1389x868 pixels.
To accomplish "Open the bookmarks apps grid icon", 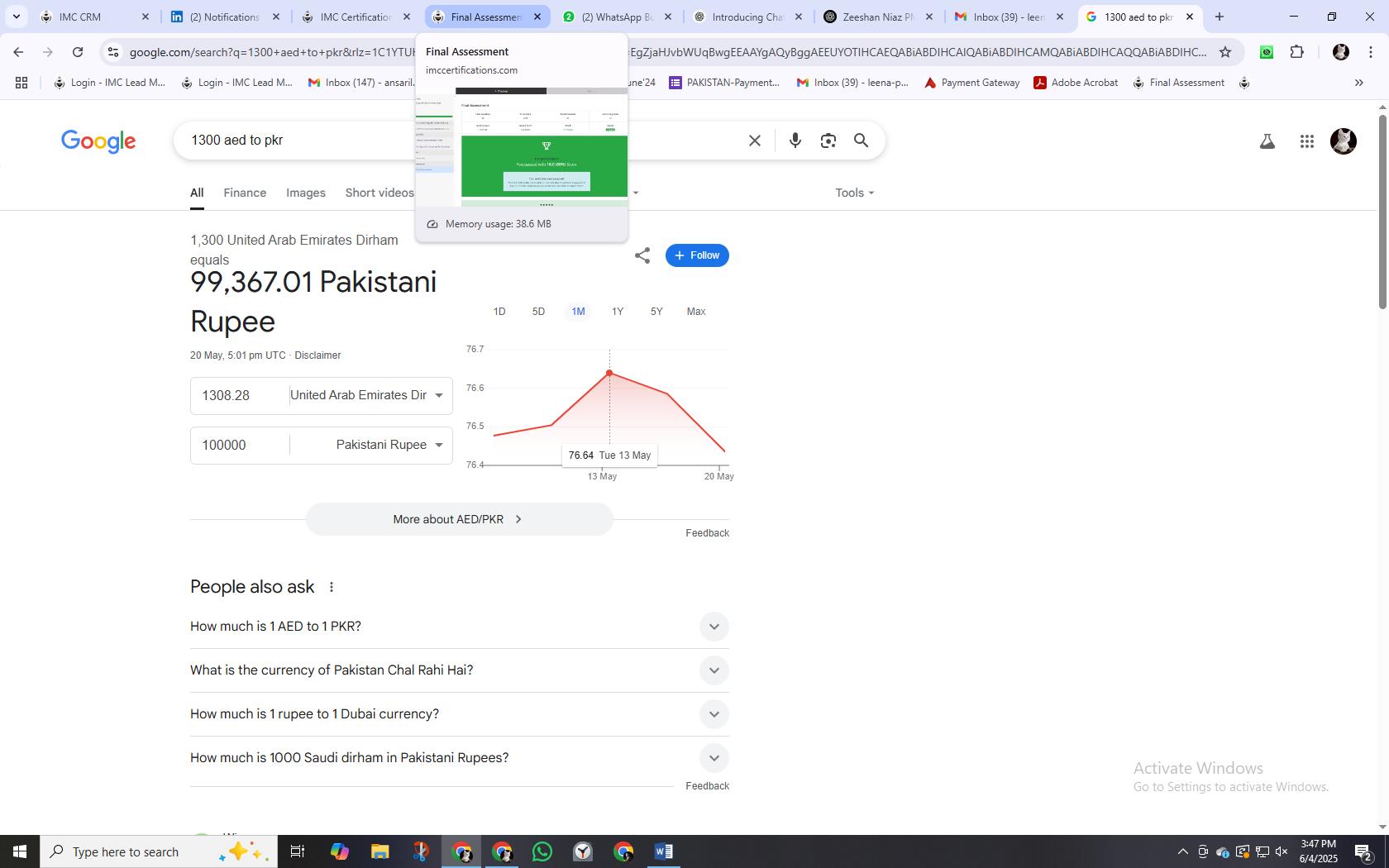I will pyautogui.click(x=21, y=83).
